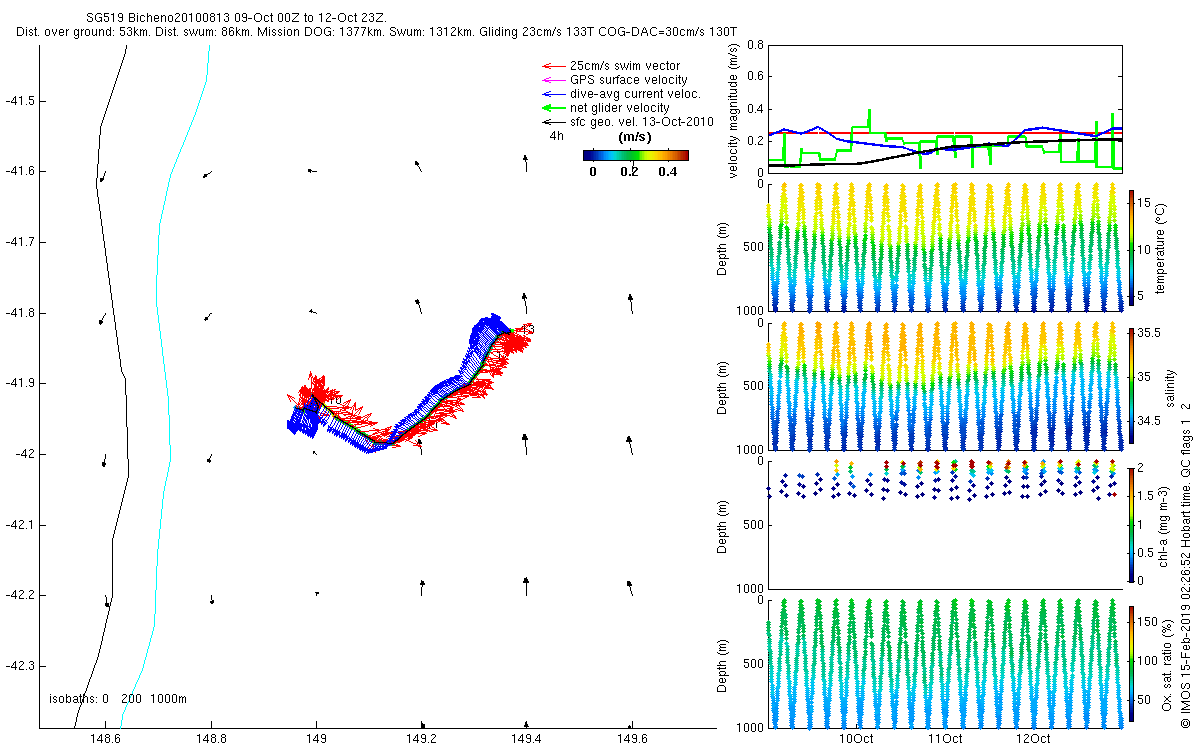Image resolution: width=1200 pixels, height=750 pixels.
Task: Click the '0.8' velocity magnitude axis tick
Action: pos(755,45)
